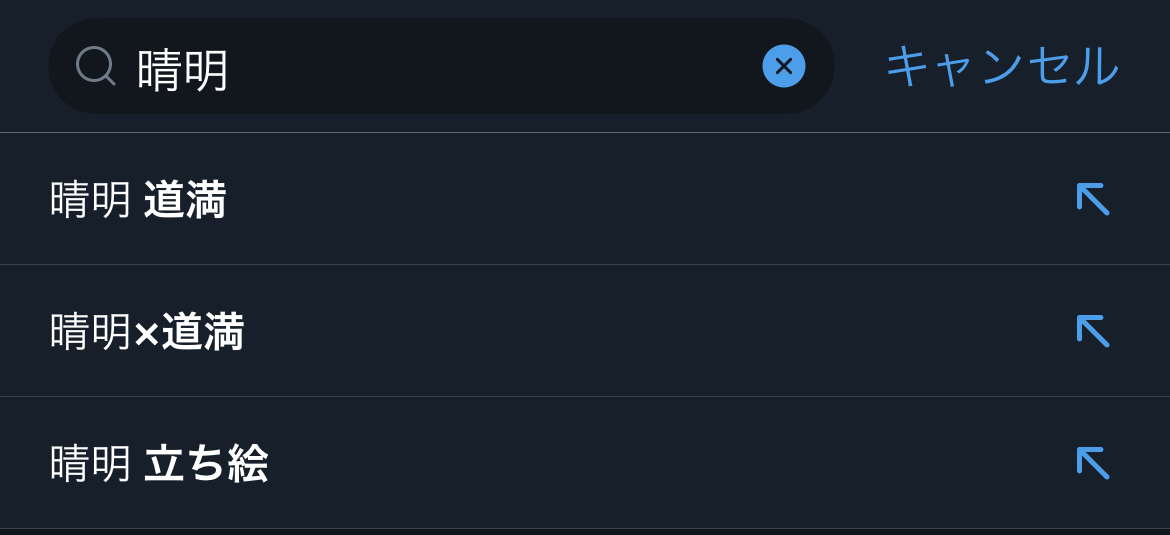Select the 晴明 道満 search suggestion

point(138,200)
